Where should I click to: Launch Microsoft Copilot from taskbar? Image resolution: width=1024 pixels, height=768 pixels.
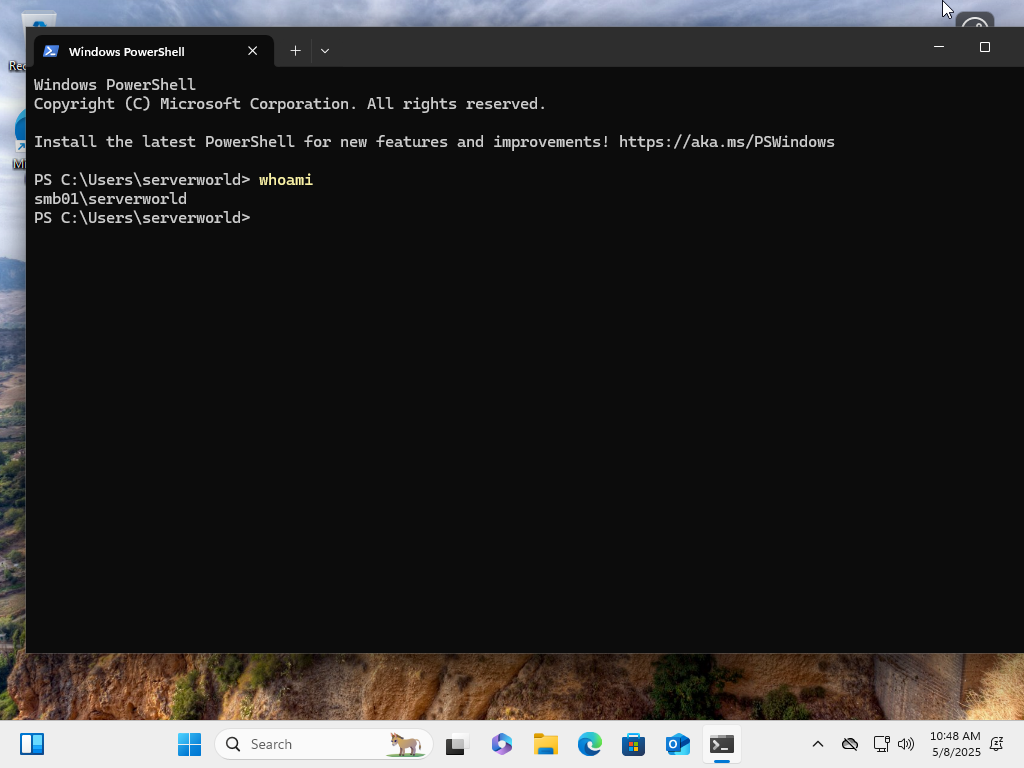click(502, 744)
